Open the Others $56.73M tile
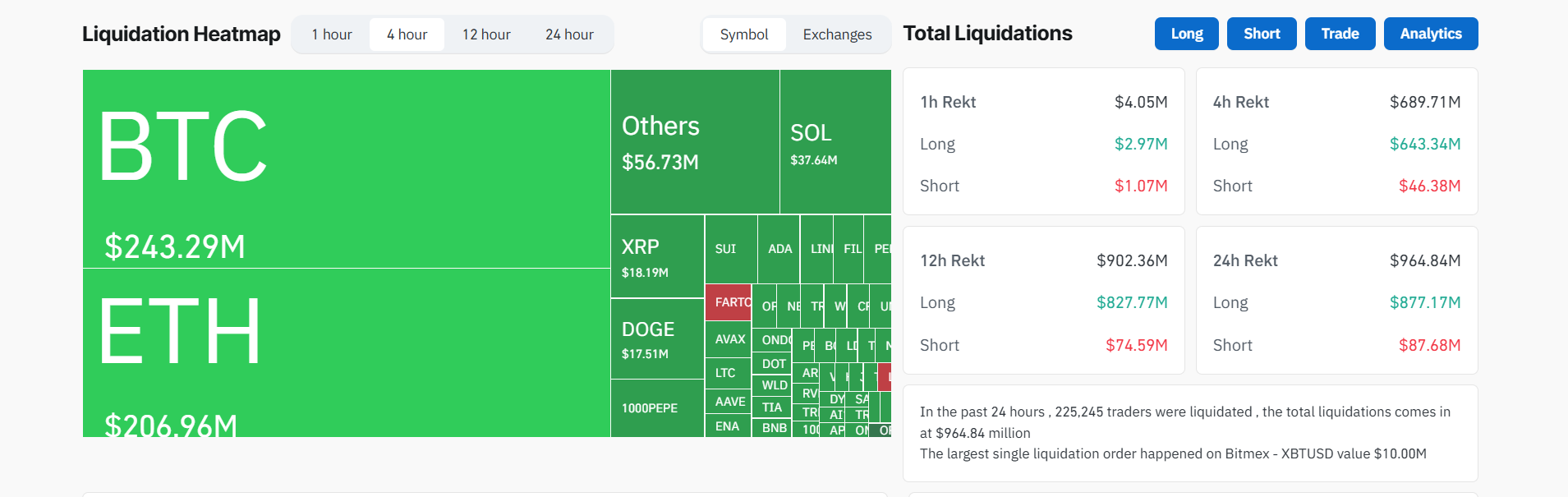Screen dimensions: 1568x497 [695, 141]
